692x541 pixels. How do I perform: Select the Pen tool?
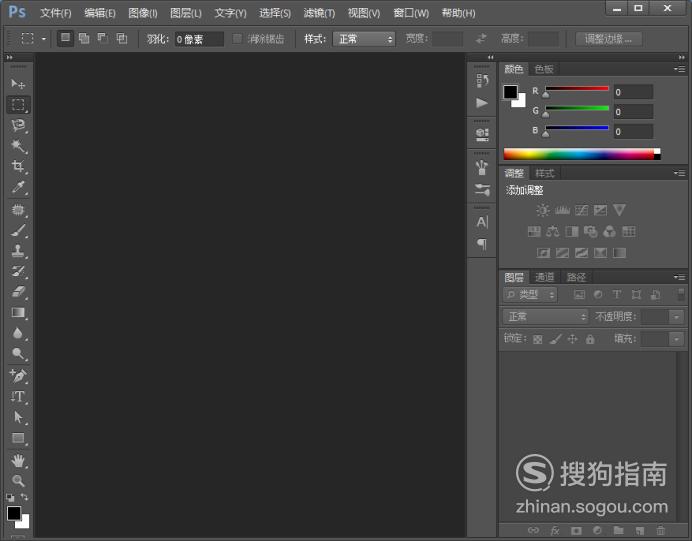[18, 376]
